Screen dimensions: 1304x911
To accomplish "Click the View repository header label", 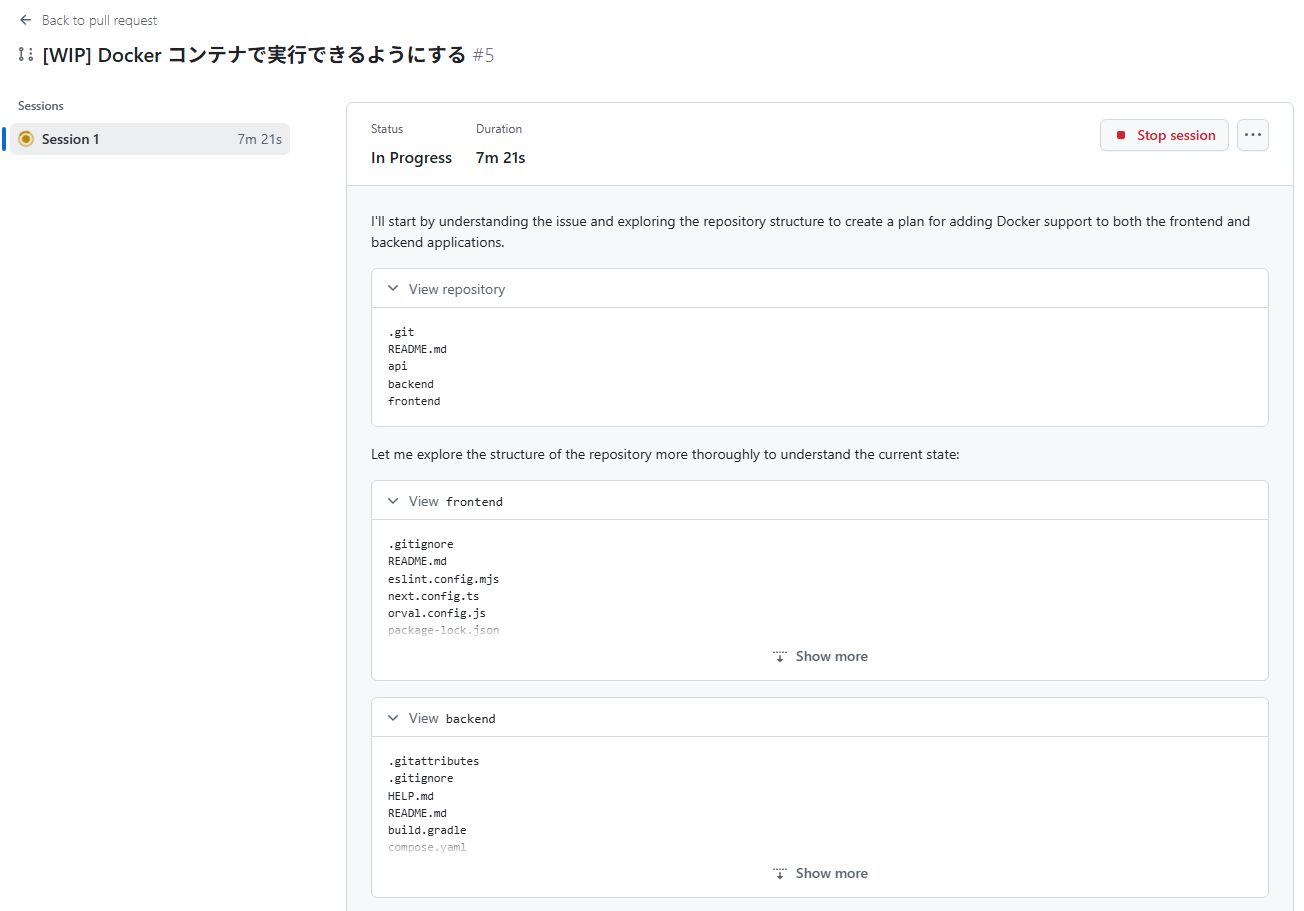I will click(x=457, y=289).
